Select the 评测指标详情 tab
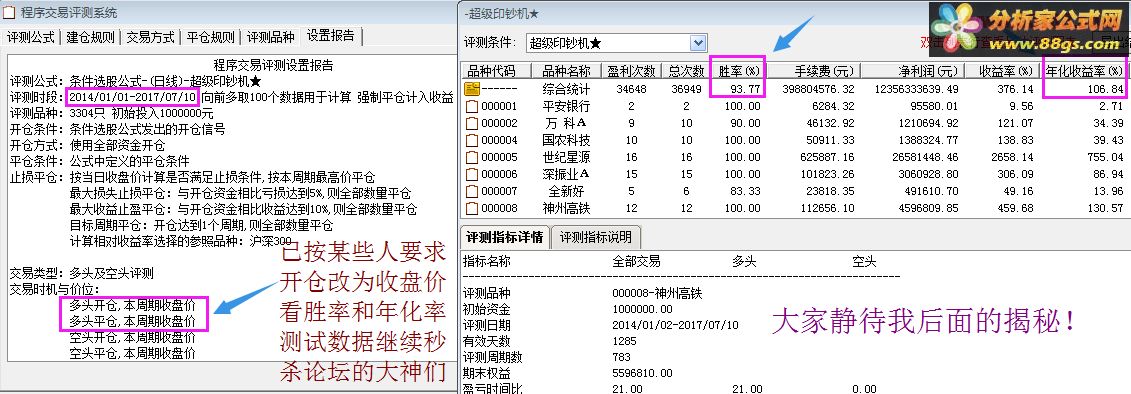This screenshot has height=394, width=1131. 504,237
